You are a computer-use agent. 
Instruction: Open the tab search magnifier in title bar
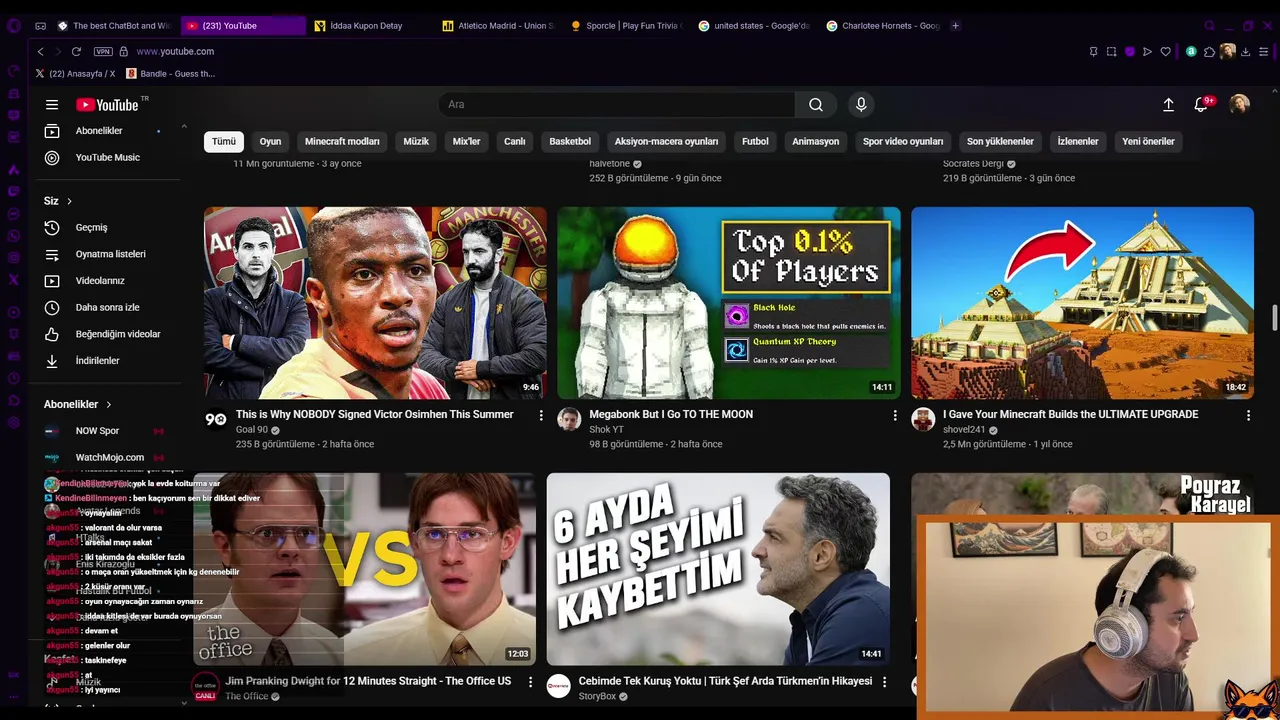pyautogui.click(x=1209, y=26)
